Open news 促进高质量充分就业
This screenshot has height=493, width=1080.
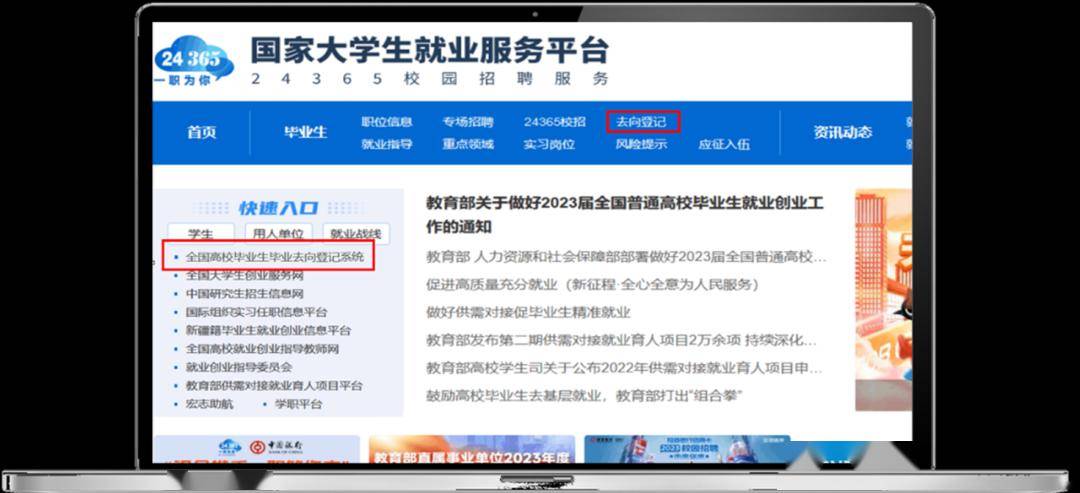coord(592,284)
